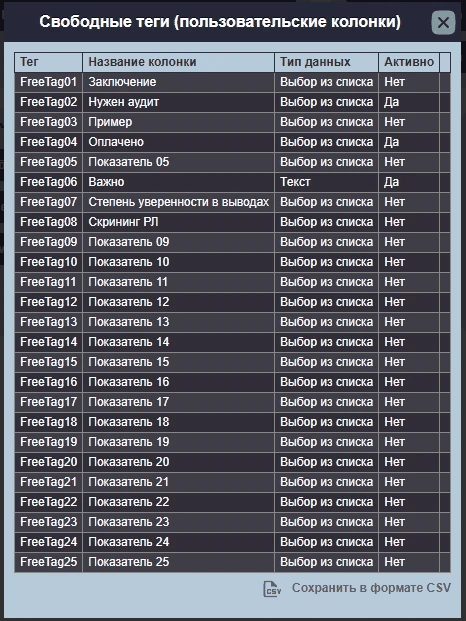Close the Свободные теги dialog

point(443,23)
